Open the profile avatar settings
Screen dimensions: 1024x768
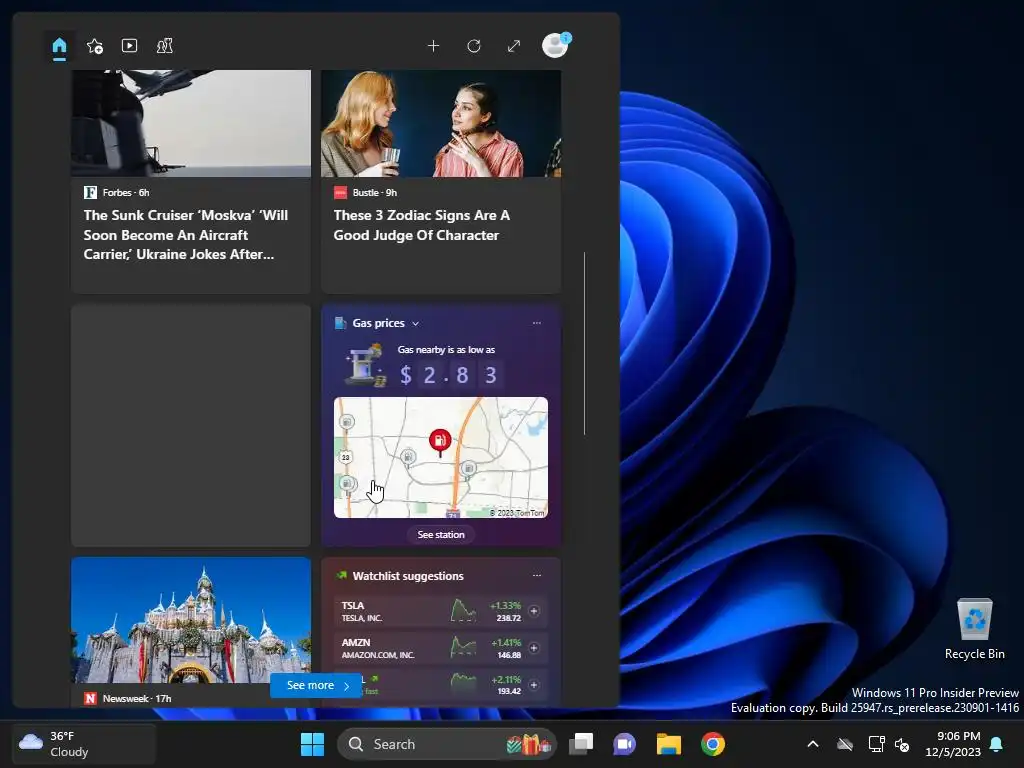click(x=556, y=45)
